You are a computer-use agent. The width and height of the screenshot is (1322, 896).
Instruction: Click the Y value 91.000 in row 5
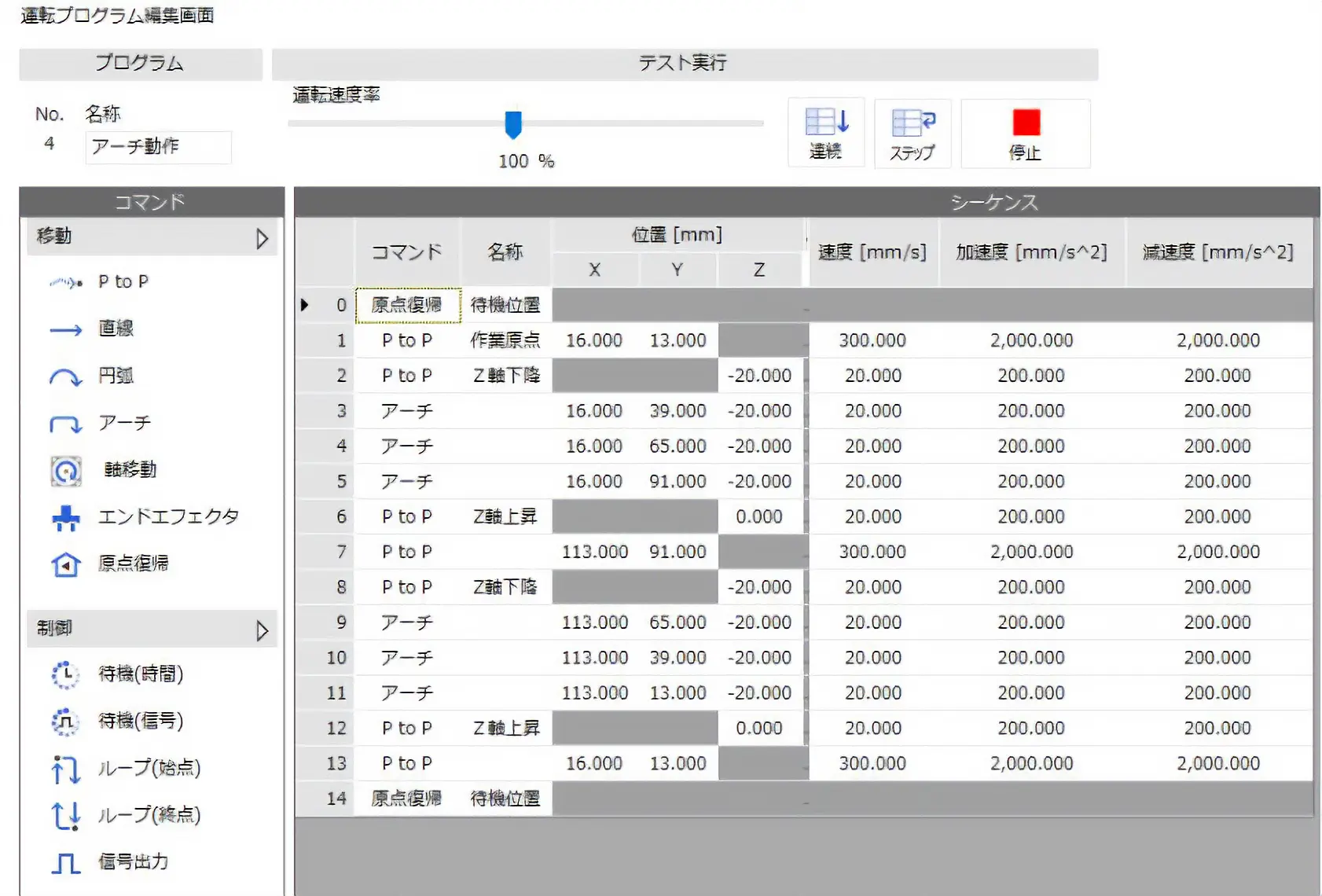678,482
